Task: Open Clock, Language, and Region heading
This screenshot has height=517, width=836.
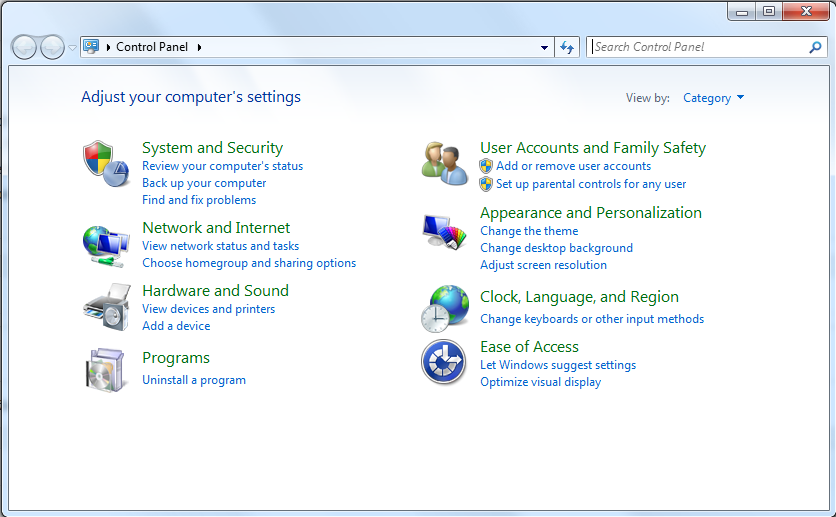Action: (x=579, y=297)
